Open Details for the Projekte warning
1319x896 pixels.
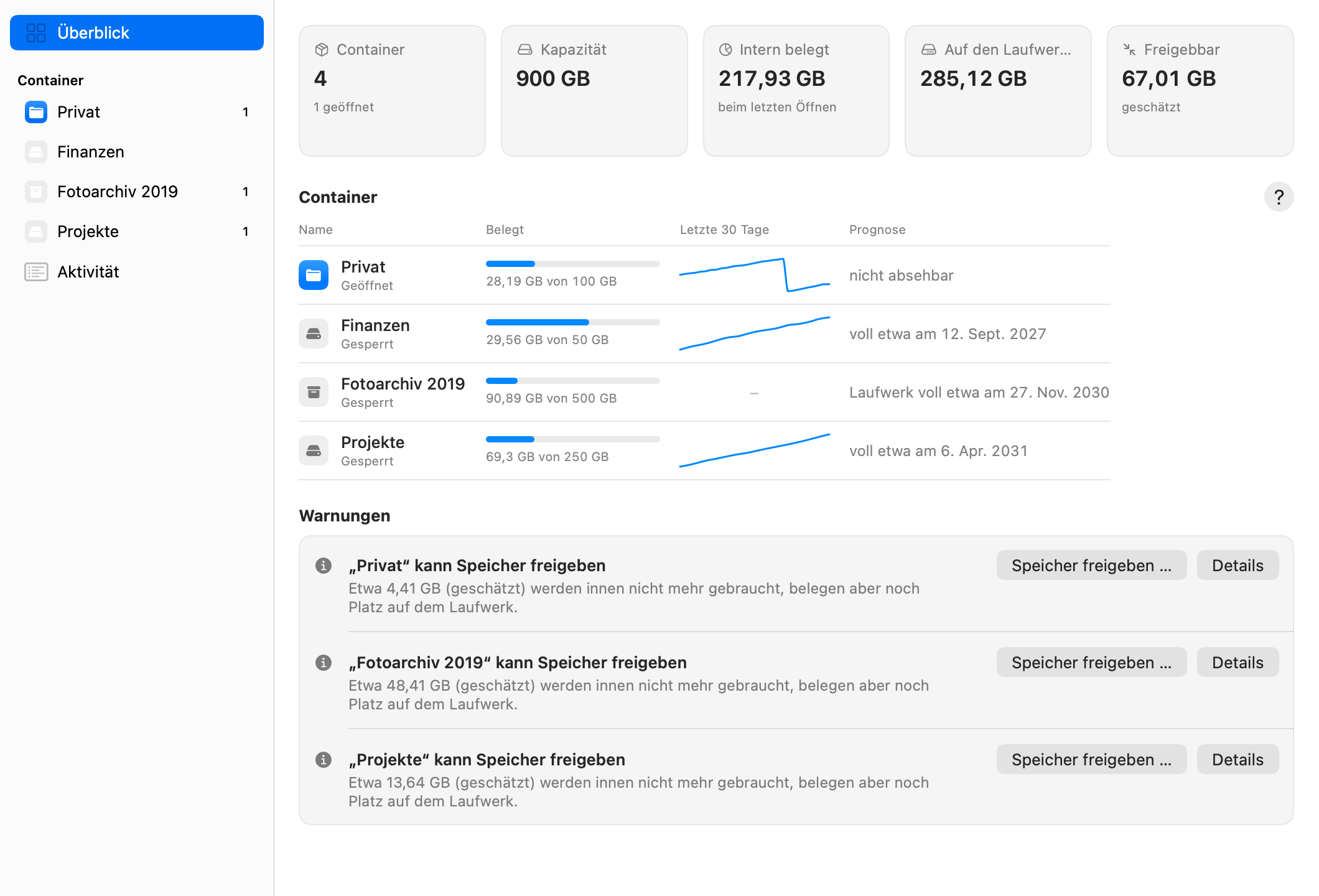(x=1237, y=759)
